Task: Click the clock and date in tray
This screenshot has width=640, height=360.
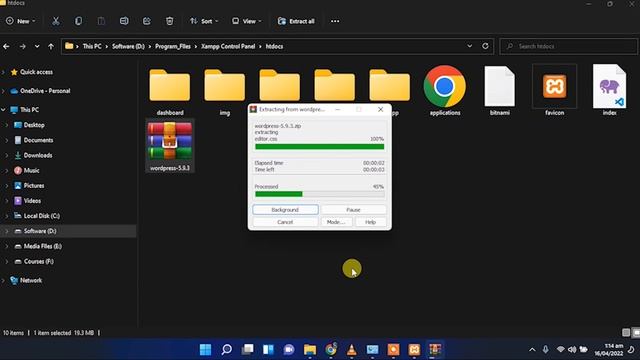Action: point(609,349)
